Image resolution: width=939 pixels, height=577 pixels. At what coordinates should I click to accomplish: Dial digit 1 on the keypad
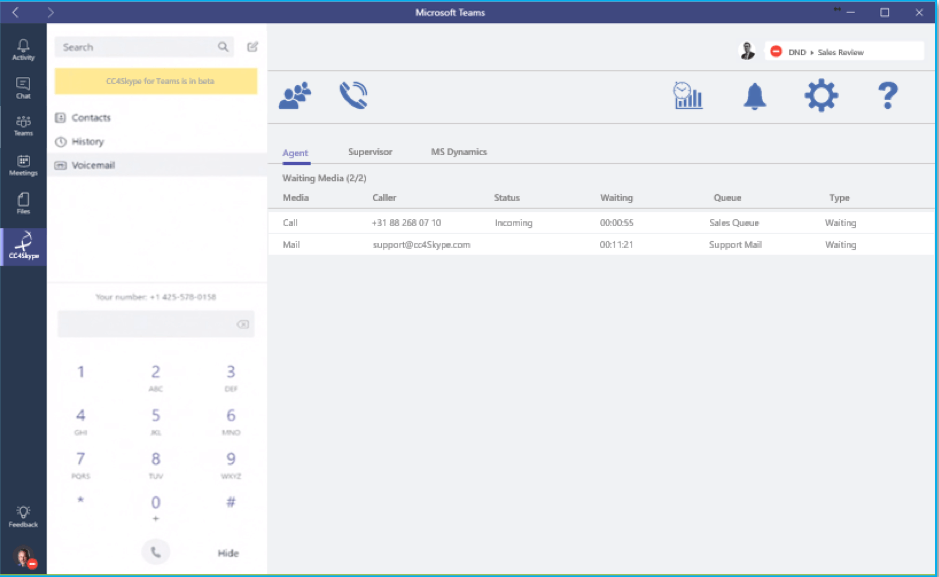click(81, 372)
